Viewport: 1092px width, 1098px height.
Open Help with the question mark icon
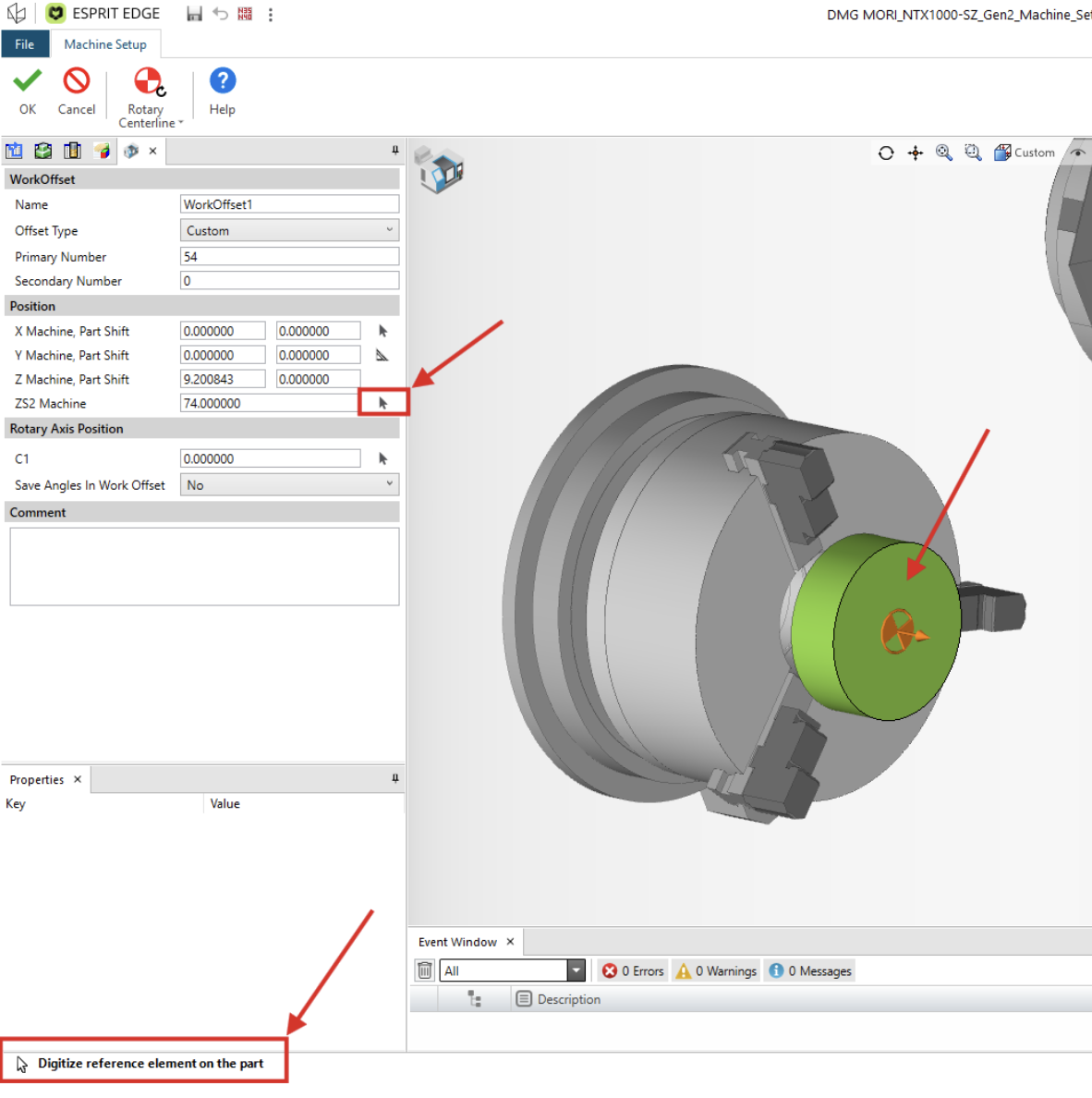pos(223,81)
